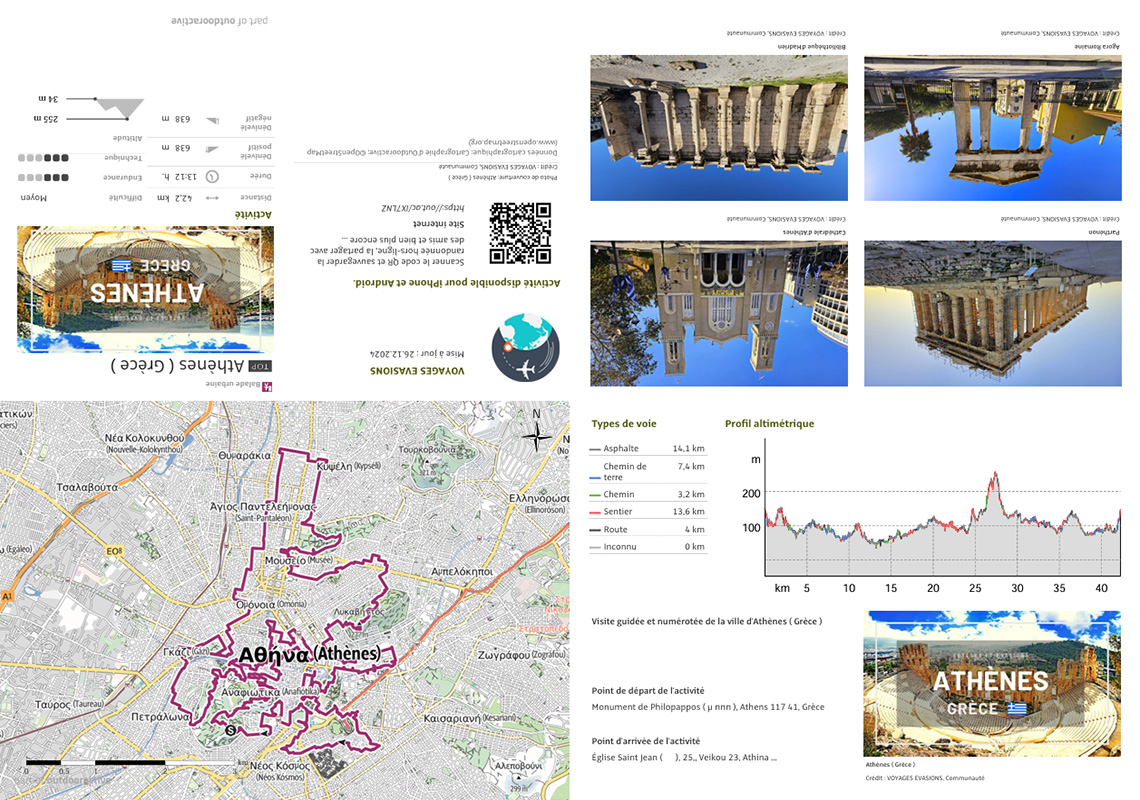Click the '42,2 km' distance value
1140x800 pixels.
[174, 198]
